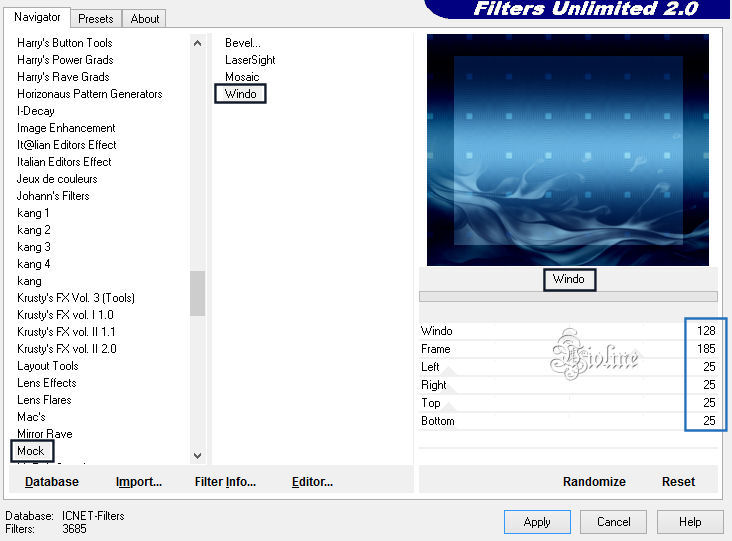
Task: Open the About tab
Action: point(145,19)
